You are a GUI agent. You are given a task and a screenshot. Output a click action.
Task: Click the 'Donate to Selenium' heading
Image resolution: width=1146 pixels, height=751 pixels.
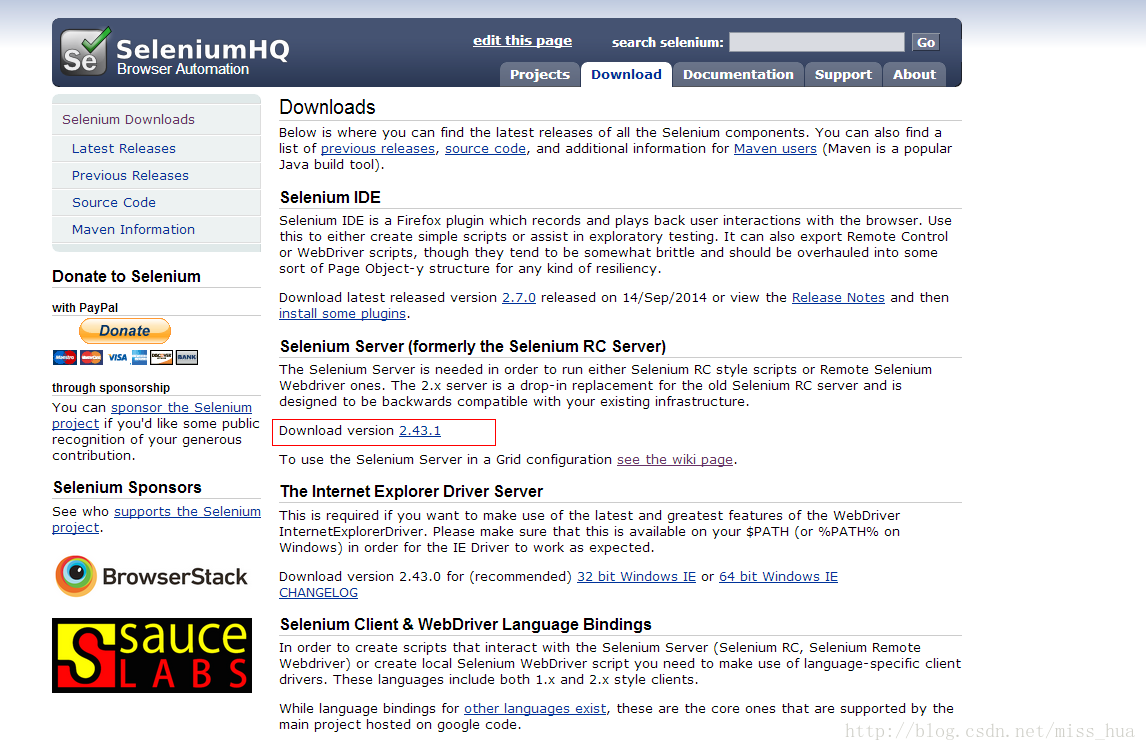[x=126, y=276]
